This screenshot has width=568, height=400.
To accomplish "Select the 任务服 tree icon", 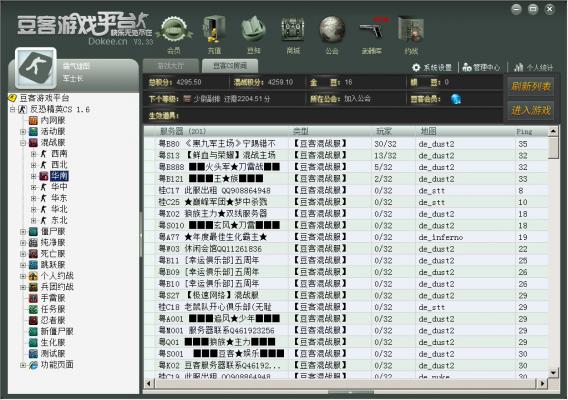I will 33,309.
